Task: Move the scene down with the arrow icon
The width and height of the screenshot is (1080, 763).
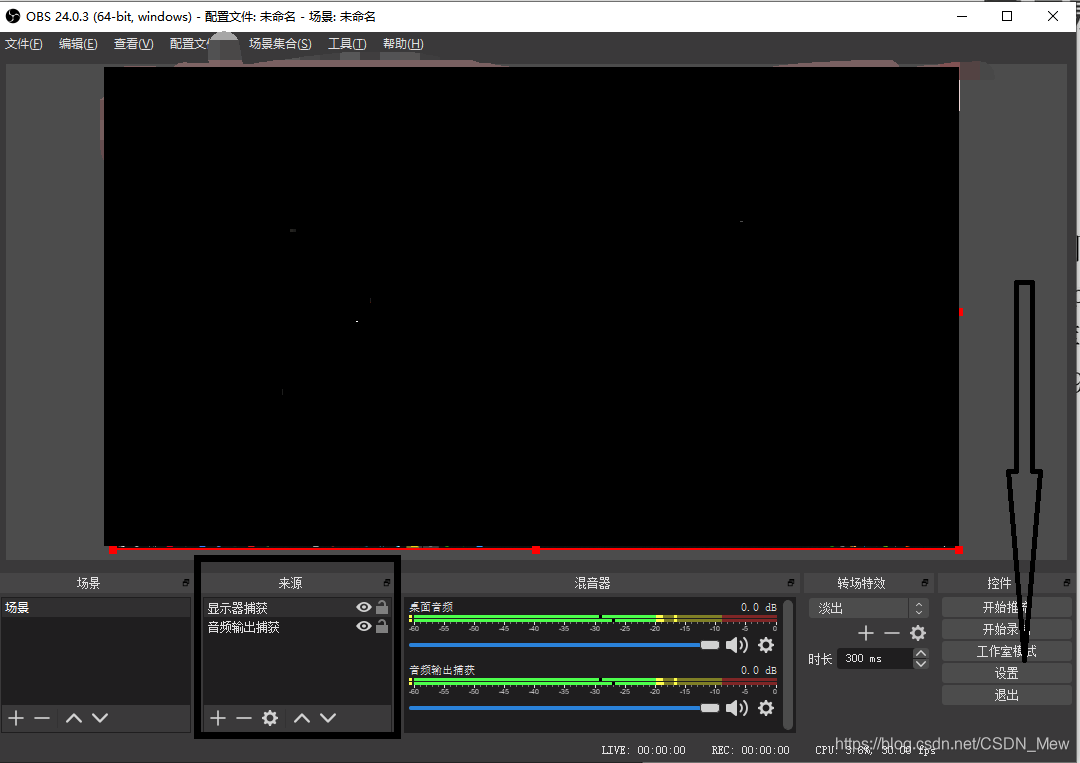Action: tap(100, 718)
